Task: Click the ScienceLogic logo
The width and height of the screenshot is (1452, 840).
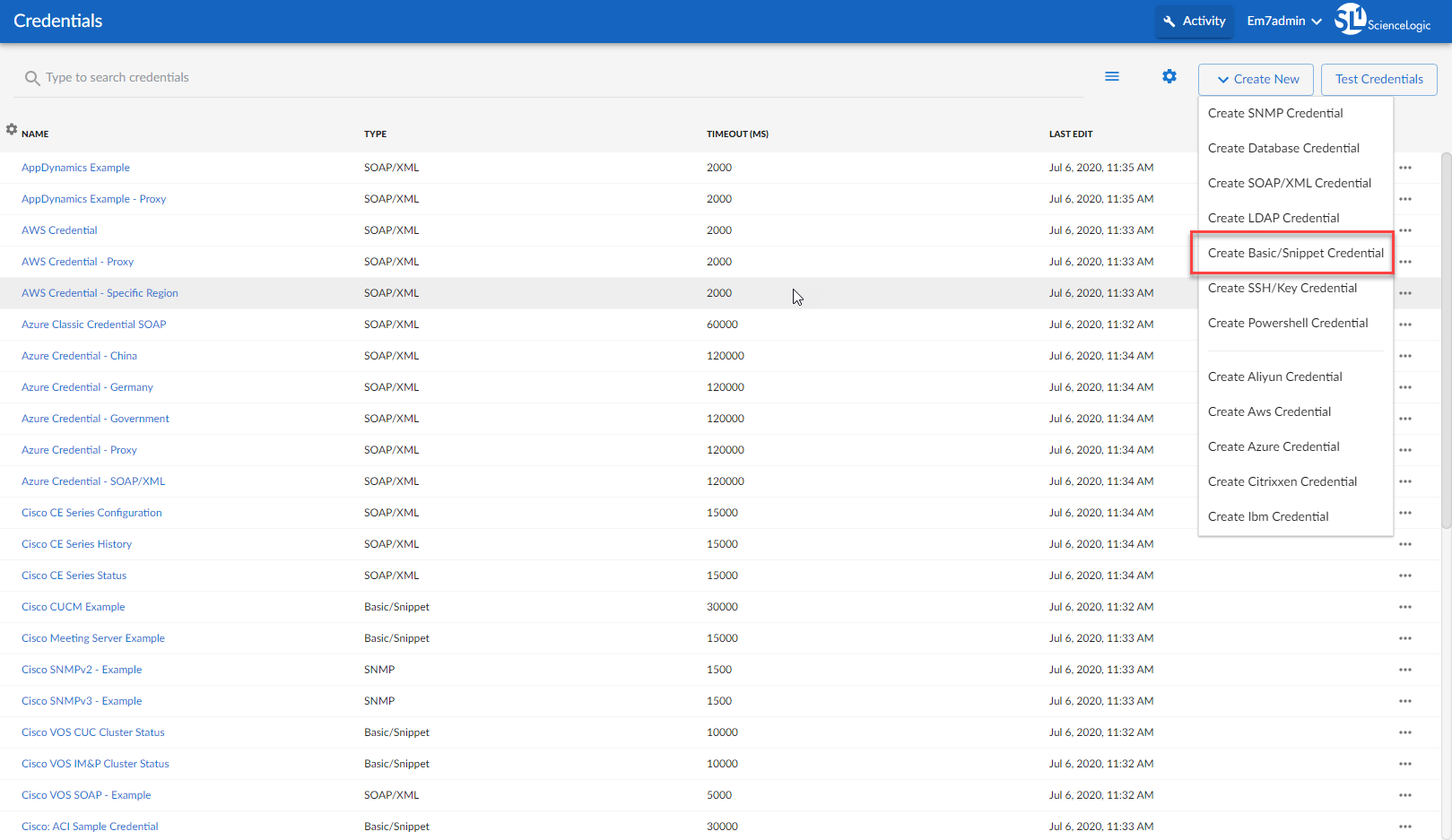Action: (x=1382, y=20)
